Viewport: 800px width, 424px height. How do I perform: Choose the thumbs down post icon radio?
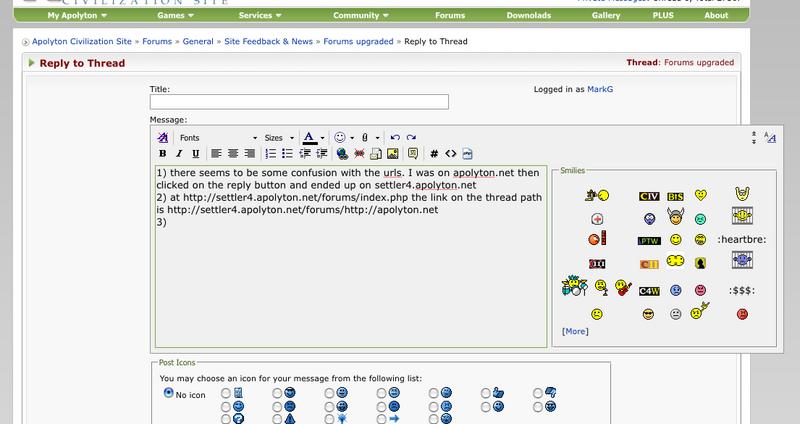[537, 393]
